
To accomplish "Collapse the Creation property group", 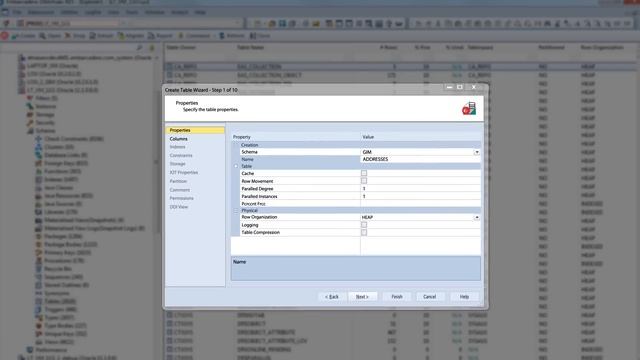I will pos(236,145).
